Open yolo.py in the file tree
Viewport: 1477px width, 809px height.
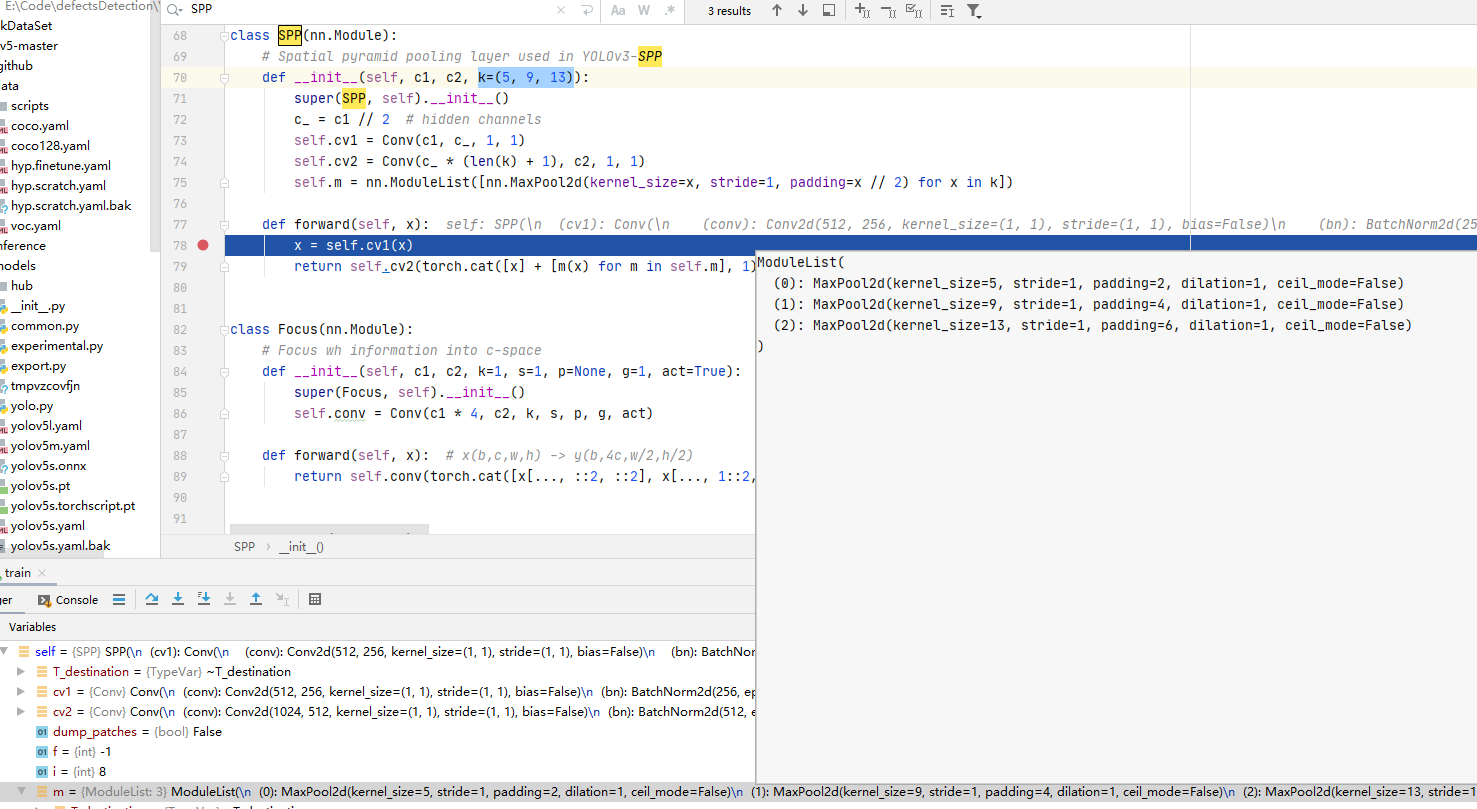(32, 406)
